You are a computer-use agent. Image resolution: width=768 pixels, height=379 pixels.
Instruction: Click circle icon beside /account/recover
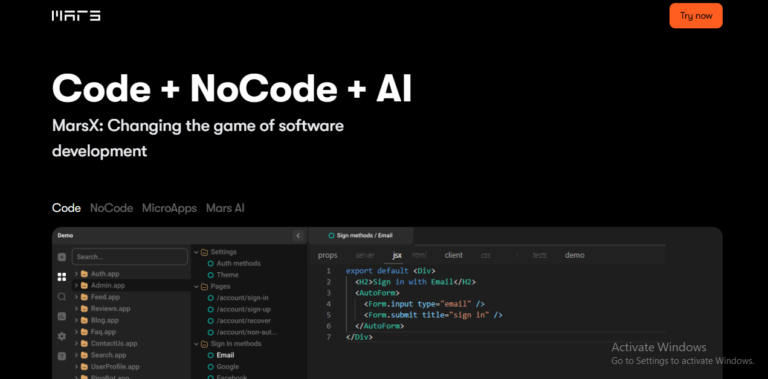coord(211,321)
